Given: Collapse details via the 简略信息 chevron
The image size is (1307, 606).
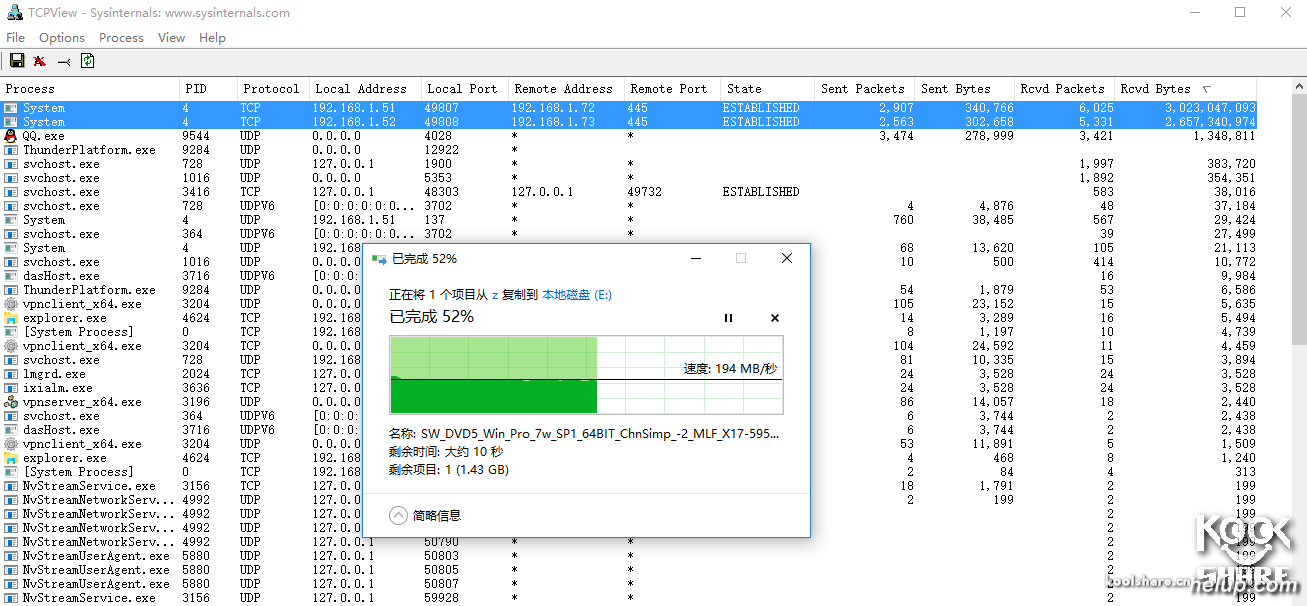Looking at the screenshot, I should (398, 516).
